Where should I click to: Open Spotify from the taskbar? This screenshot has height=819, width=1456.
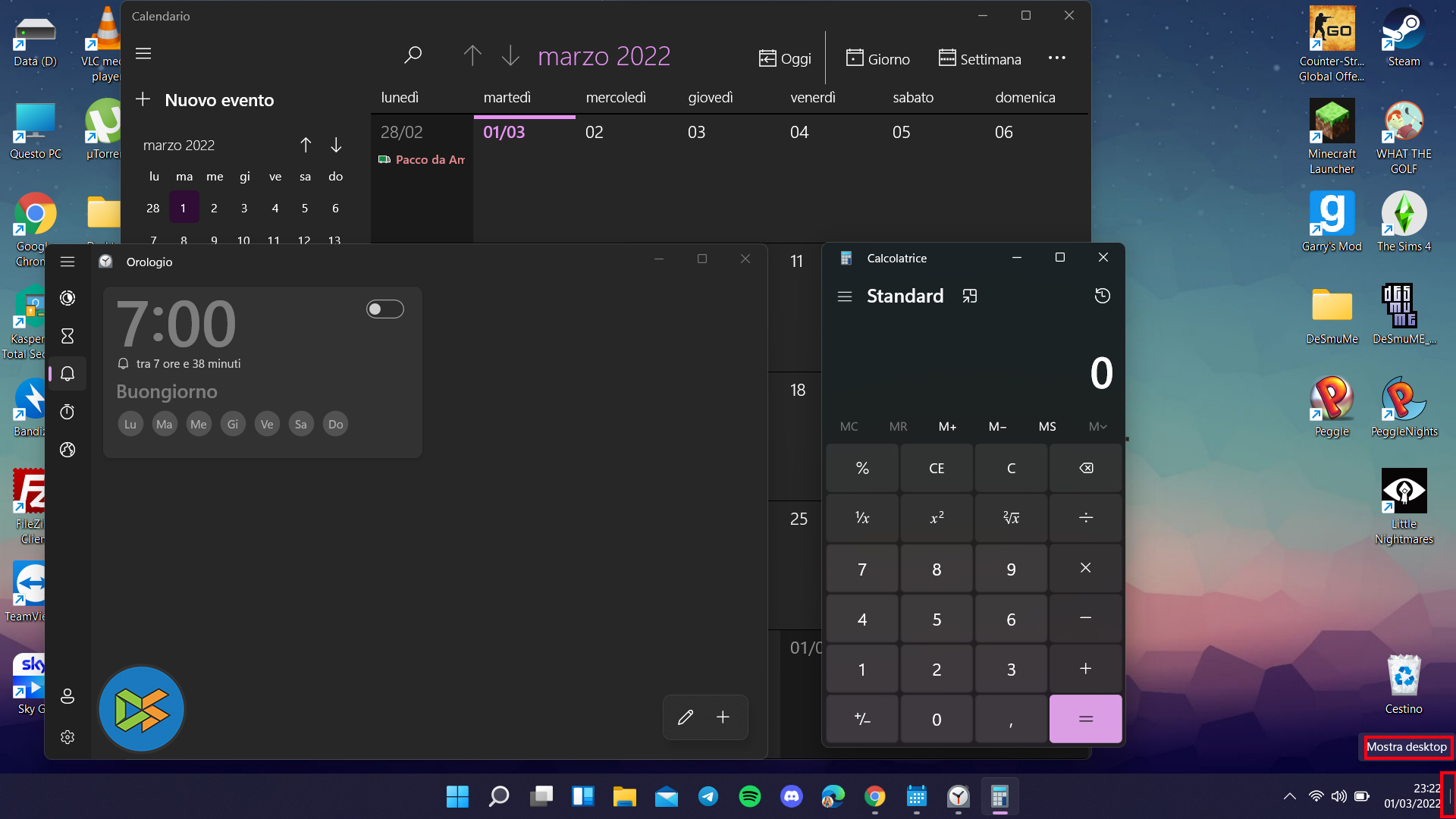[749, 796]
